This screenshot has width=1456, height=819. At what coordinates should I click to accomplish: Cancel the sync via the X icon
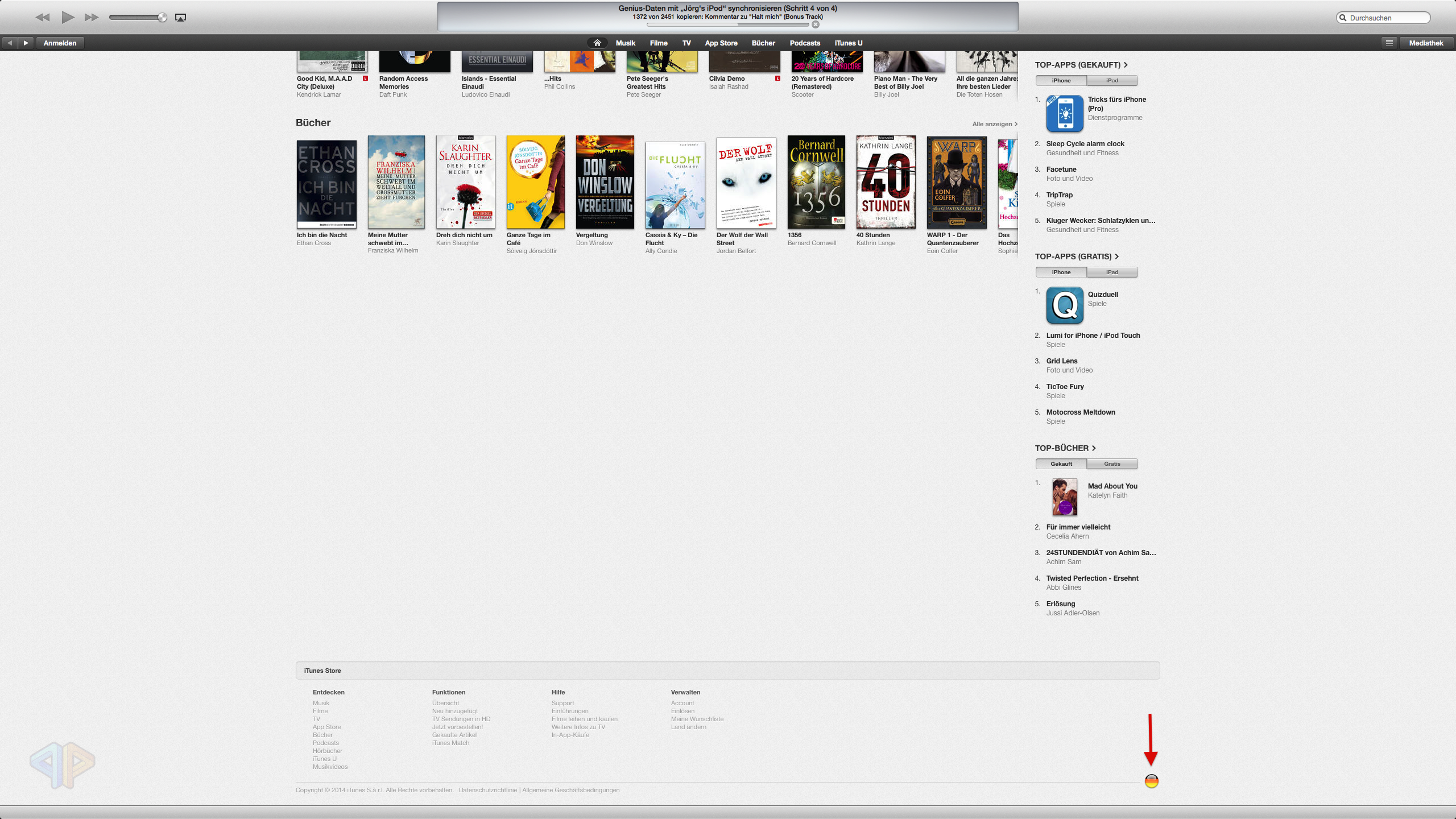click(x=816, y=24)
